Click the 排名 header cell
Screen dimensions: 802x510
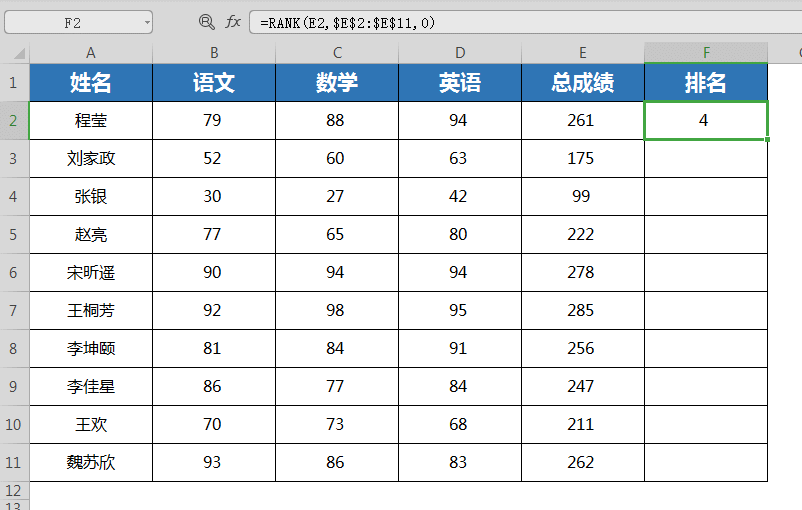[x=706, y=82]
